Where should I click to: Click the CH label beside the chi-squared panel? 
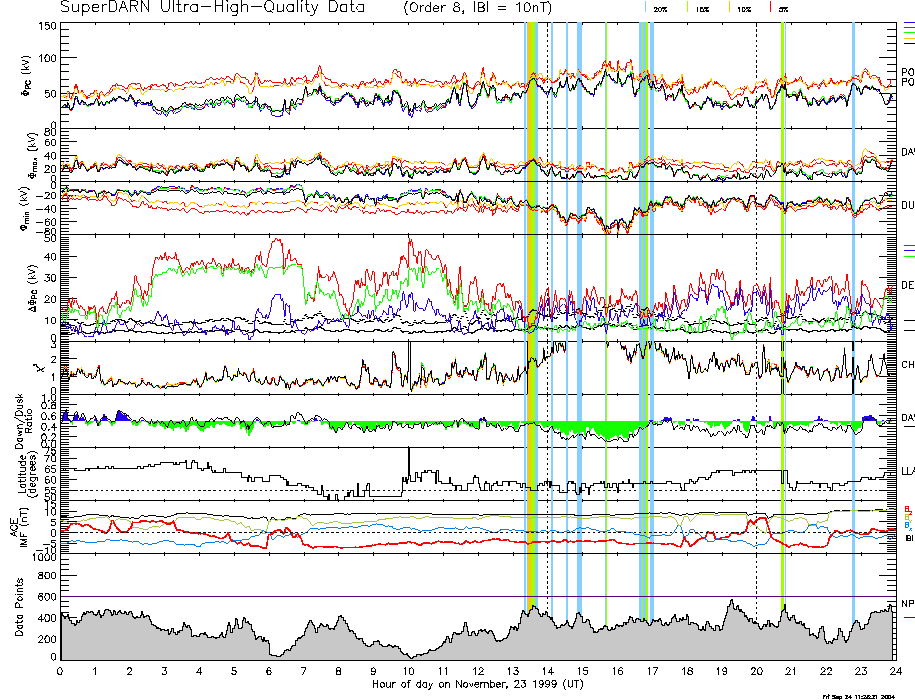coord(907,365)
